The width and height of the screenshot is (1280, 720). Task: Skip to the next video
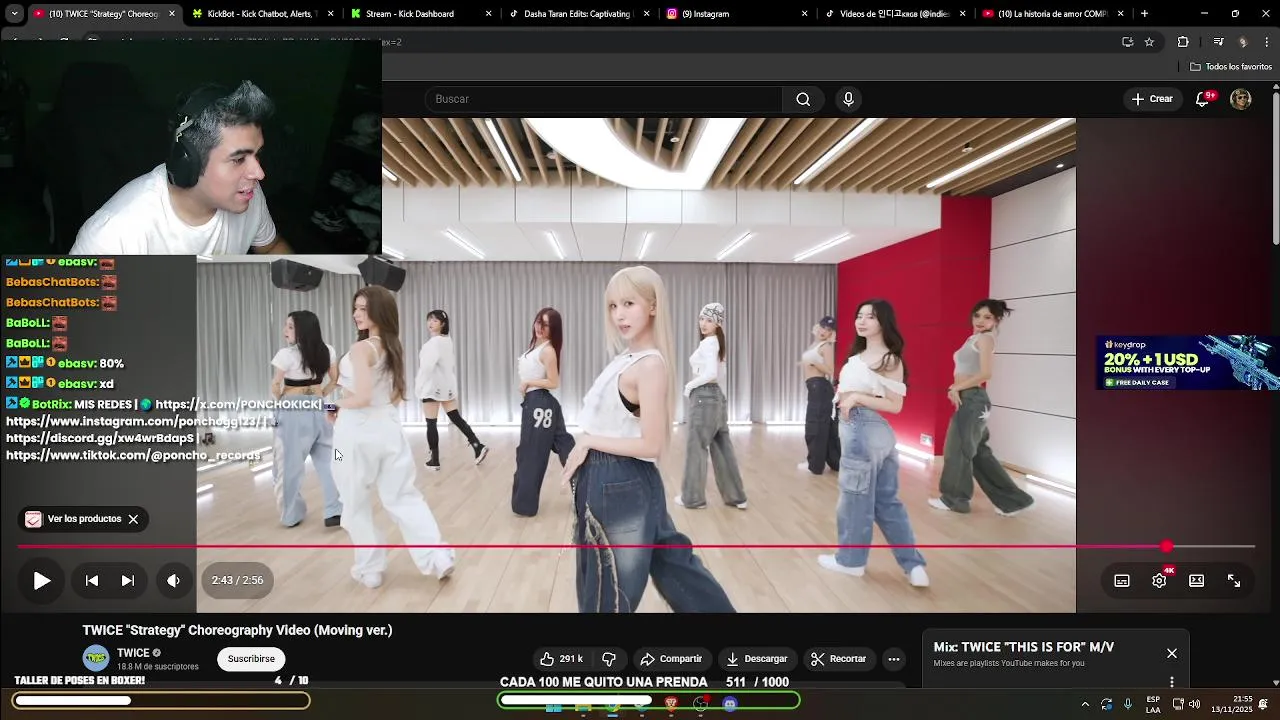[x=128, y=580]
